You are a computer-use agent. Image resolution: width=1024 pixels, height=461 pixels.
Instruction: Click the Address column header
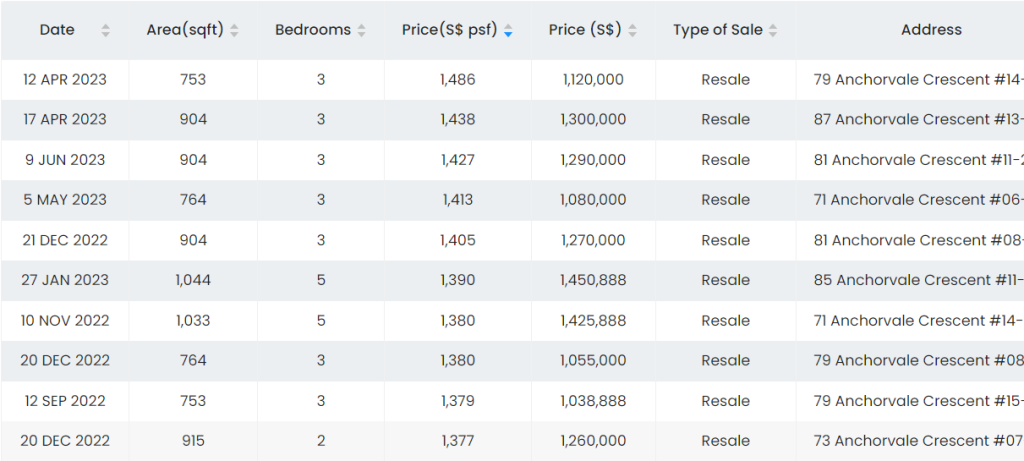(x=931, y=30)
